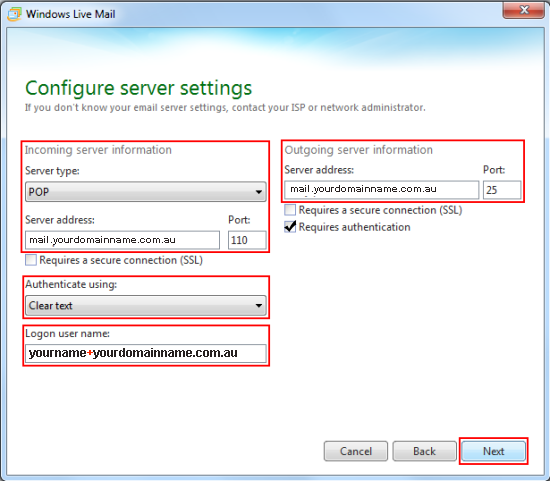This screenshot has height=481, width=550.
Task: Click the Next button
Action: click(494, 451)
